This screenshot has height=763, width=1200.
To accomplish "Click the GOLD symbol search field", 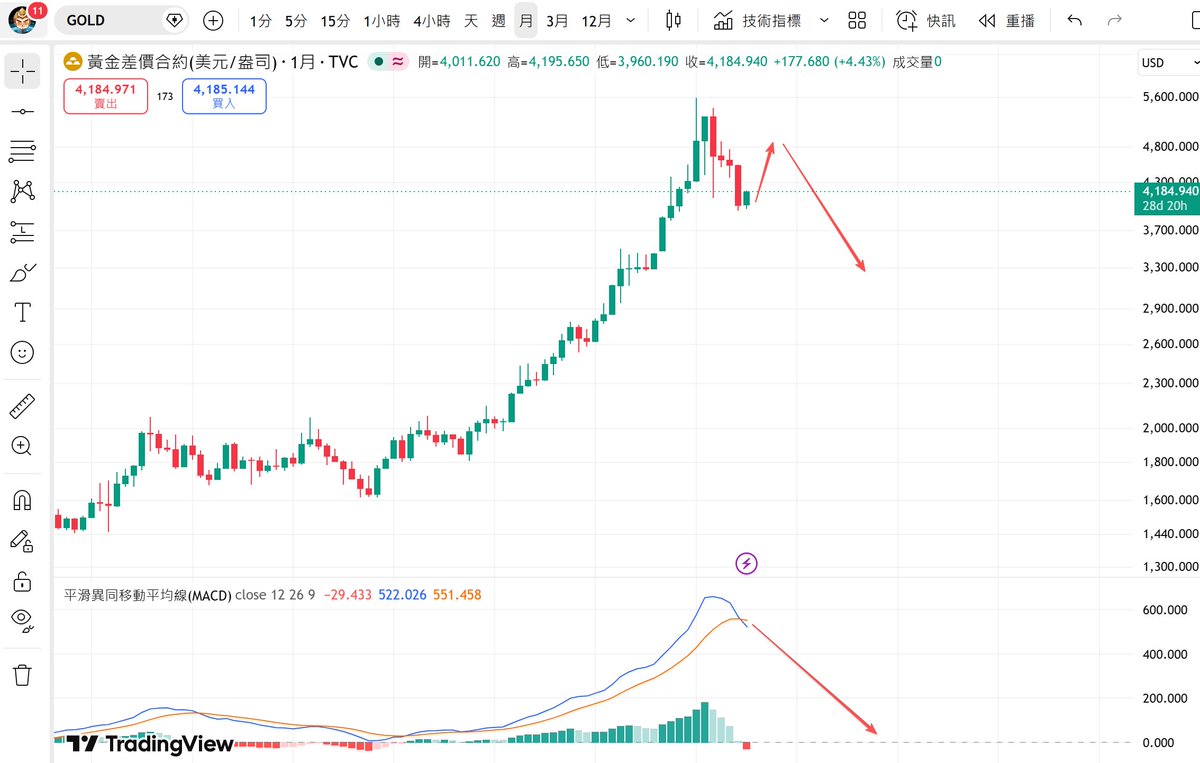I will 122,20.
